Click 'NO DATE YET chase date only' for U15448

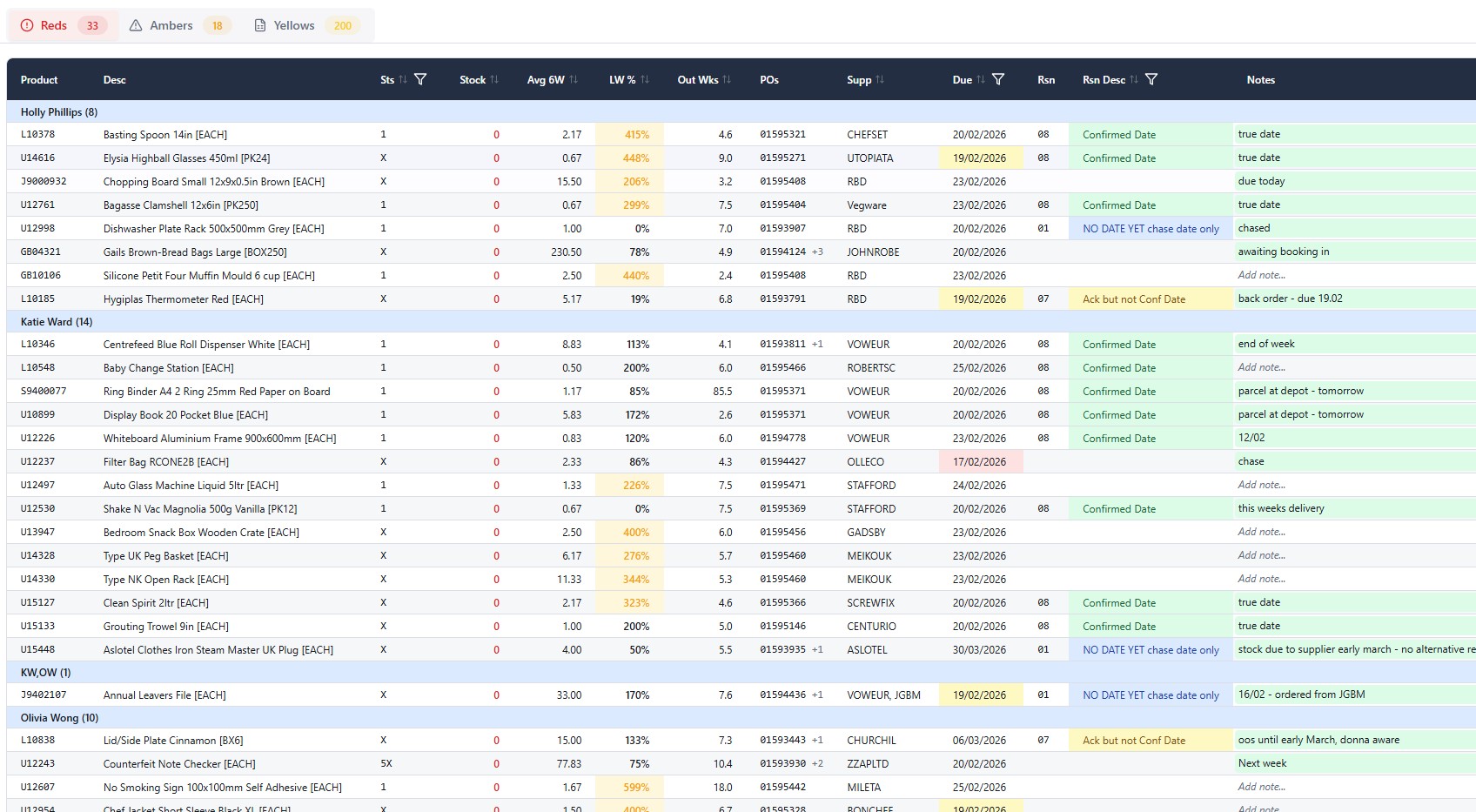click(1151, 650)
